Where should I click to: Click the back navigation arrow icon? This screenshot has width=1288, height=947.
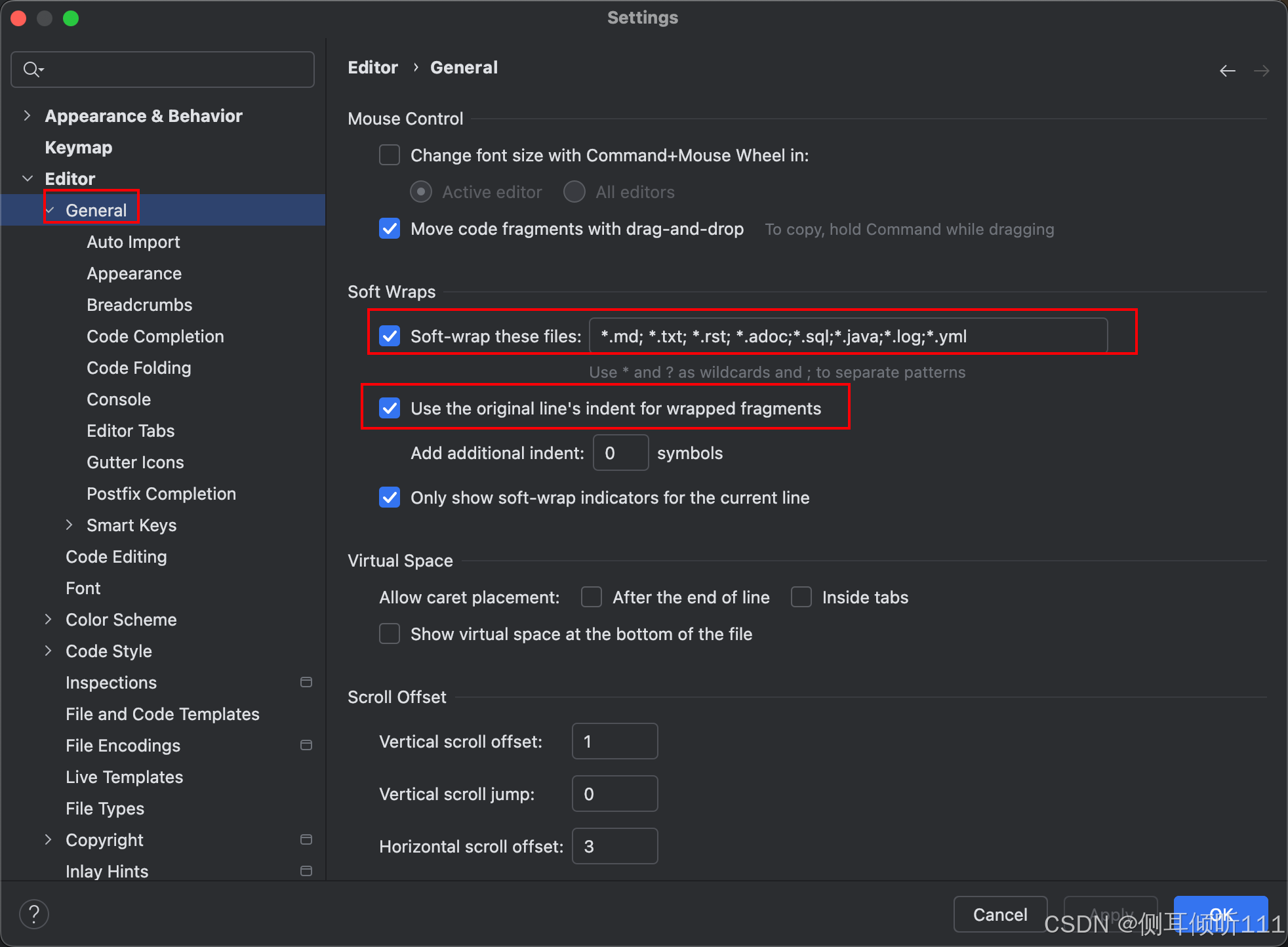point(1227,71)
